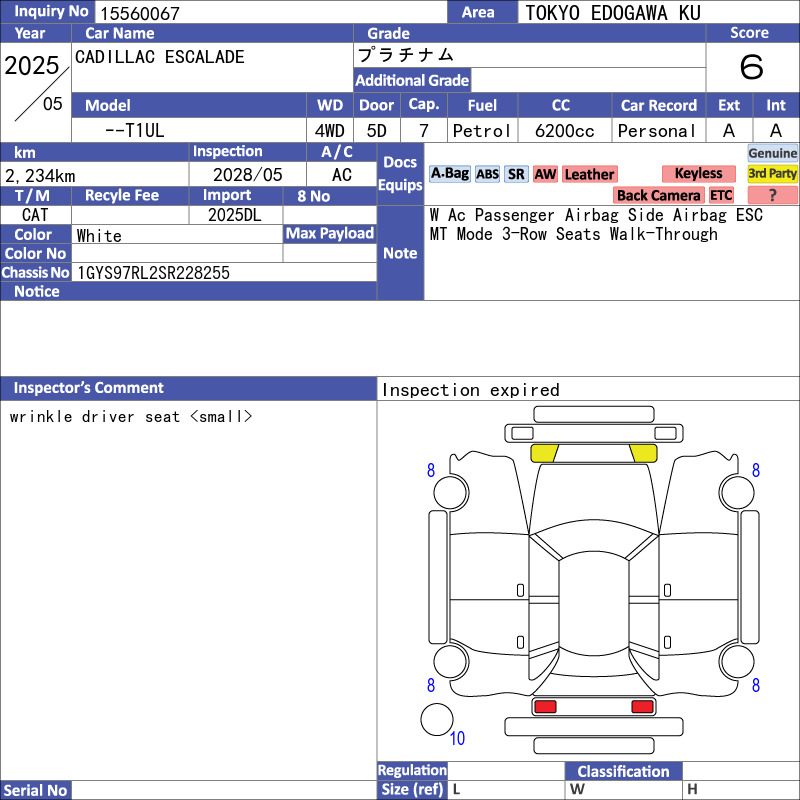This screenshot has width=800, height=800.
Task: Click the score value 6
Action: click(x=752, y=67)
